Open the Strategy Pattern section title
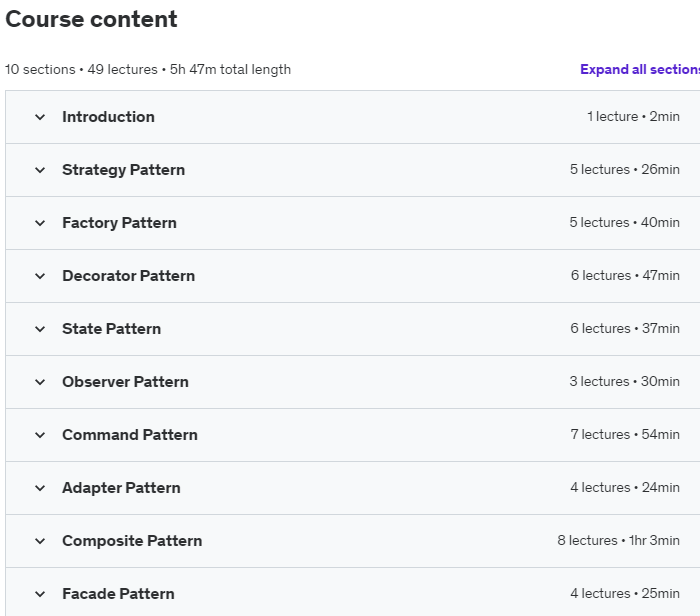700x616 pixels. tap(124, 170)
